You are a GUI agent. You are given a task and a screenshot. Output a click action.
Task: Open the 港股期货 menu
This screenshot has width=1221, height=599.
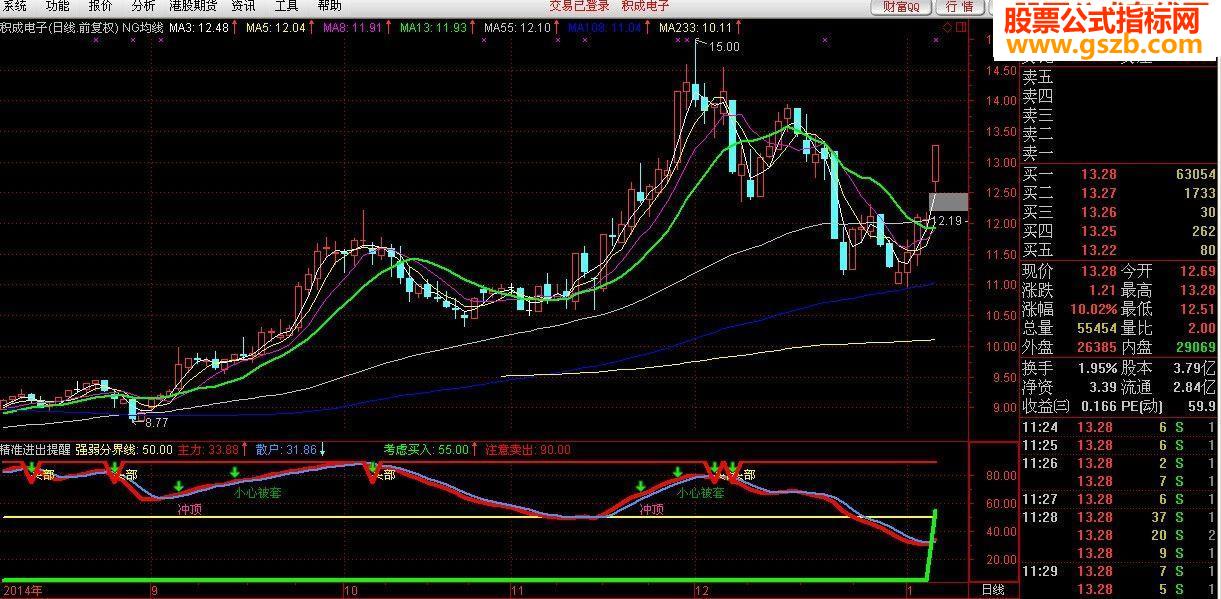coord(194,6)
